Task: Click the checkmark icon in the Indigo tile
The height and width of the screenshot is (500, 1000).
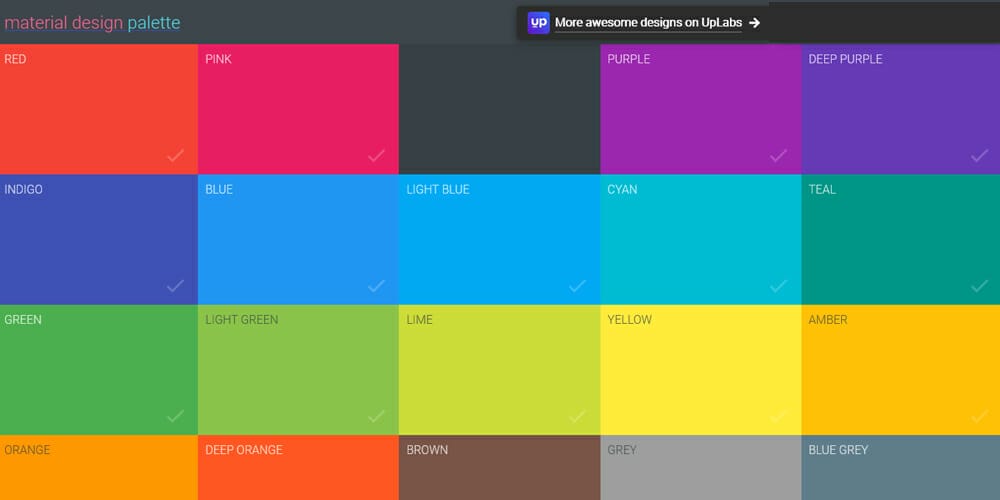Action: (x=175, y=286)
